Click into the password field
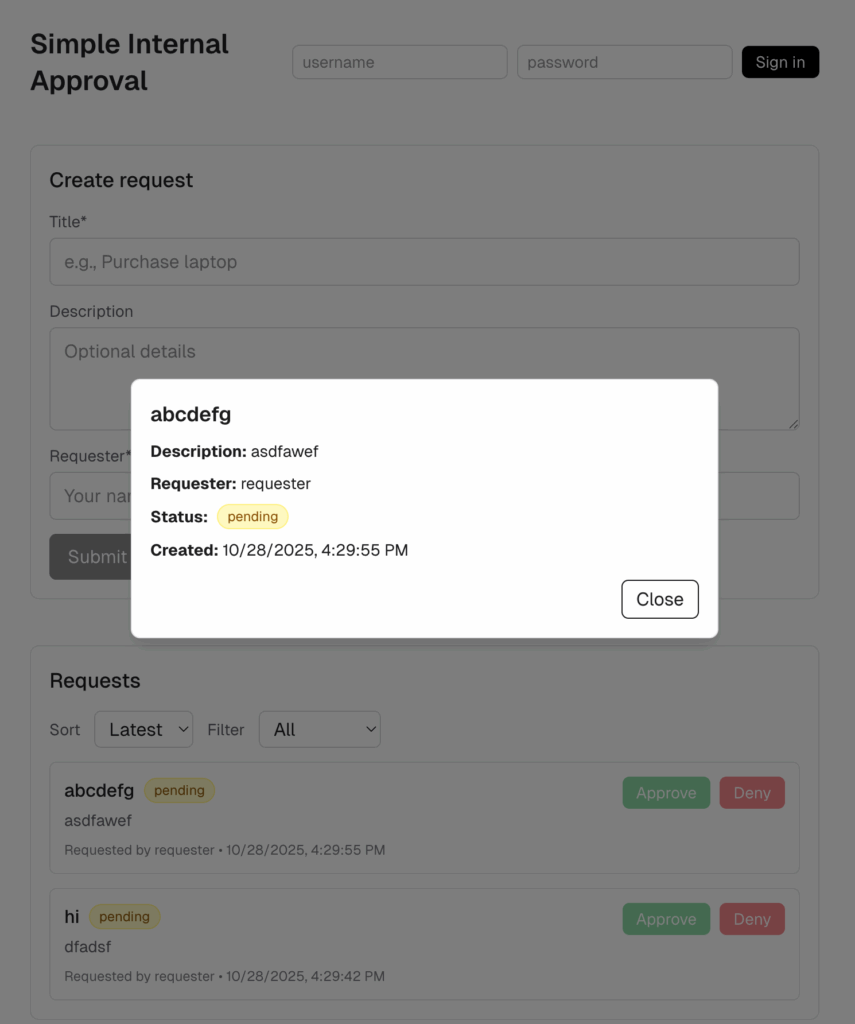Image resolution: width=855 pixels, height=1024 pixels. pyautogui.click(x=624, y=62)
